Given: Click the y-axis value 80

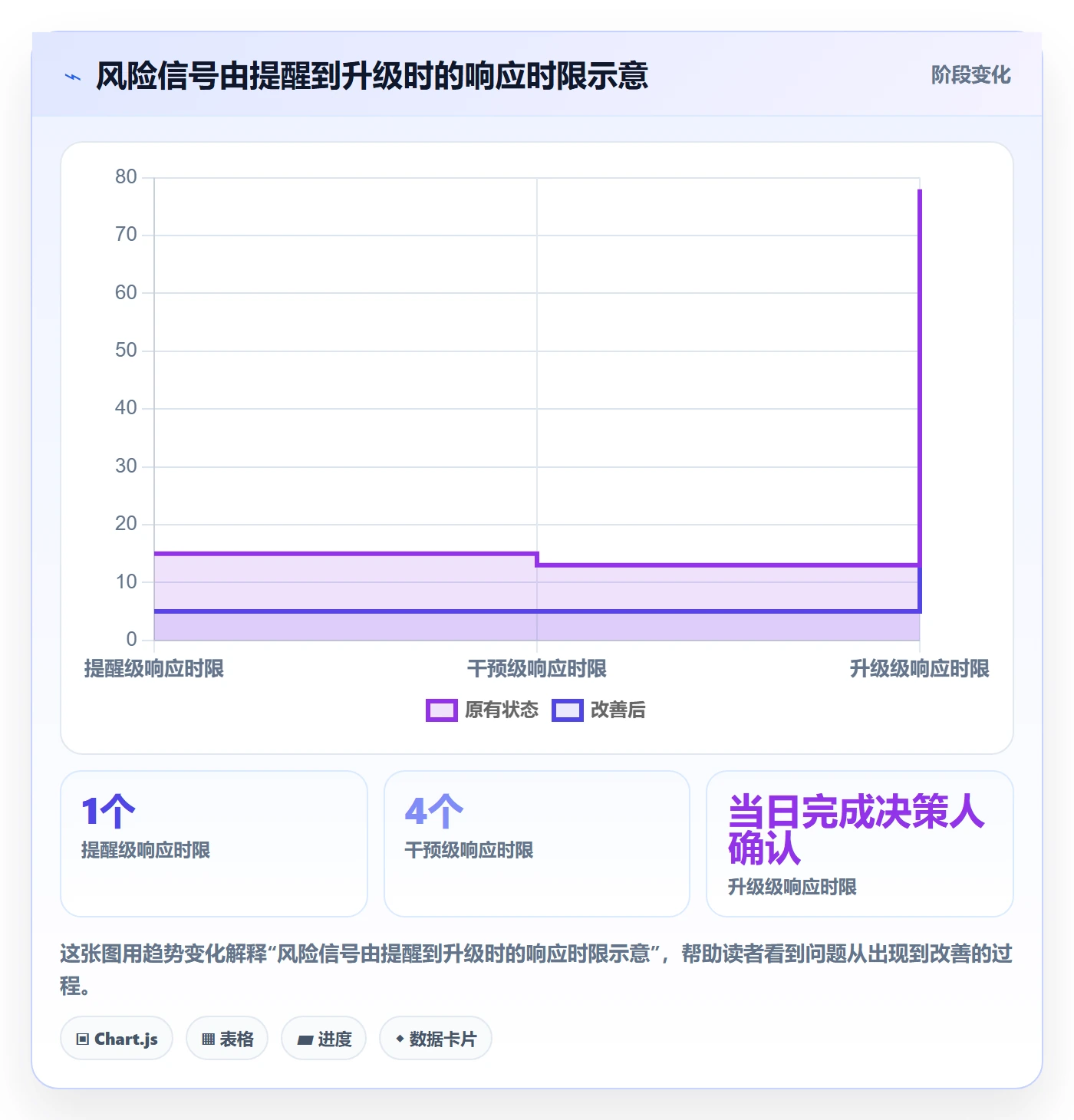Looking at the screenshot, I should click(x=126, y=177).
